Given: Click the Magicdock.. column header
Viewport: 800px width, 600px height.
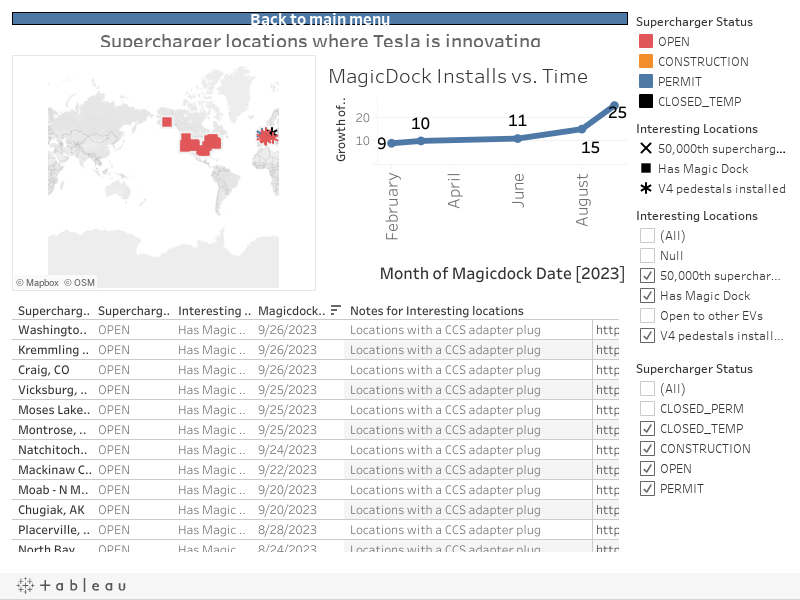Looking at the screenshot, I should tap(291, 311).
